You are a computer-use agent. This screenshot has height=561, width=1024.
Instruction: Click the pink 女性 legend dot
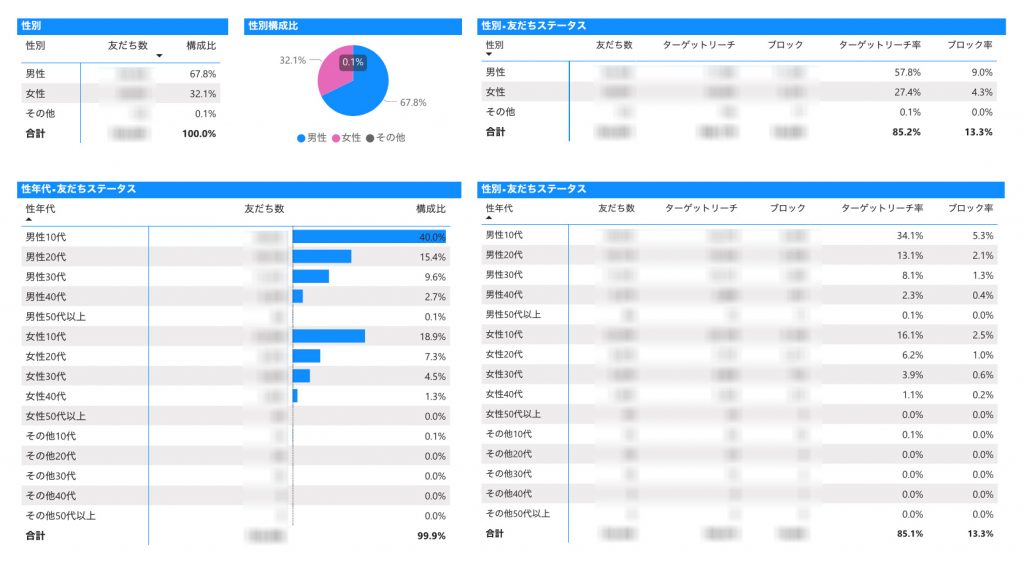click(337, 137)
